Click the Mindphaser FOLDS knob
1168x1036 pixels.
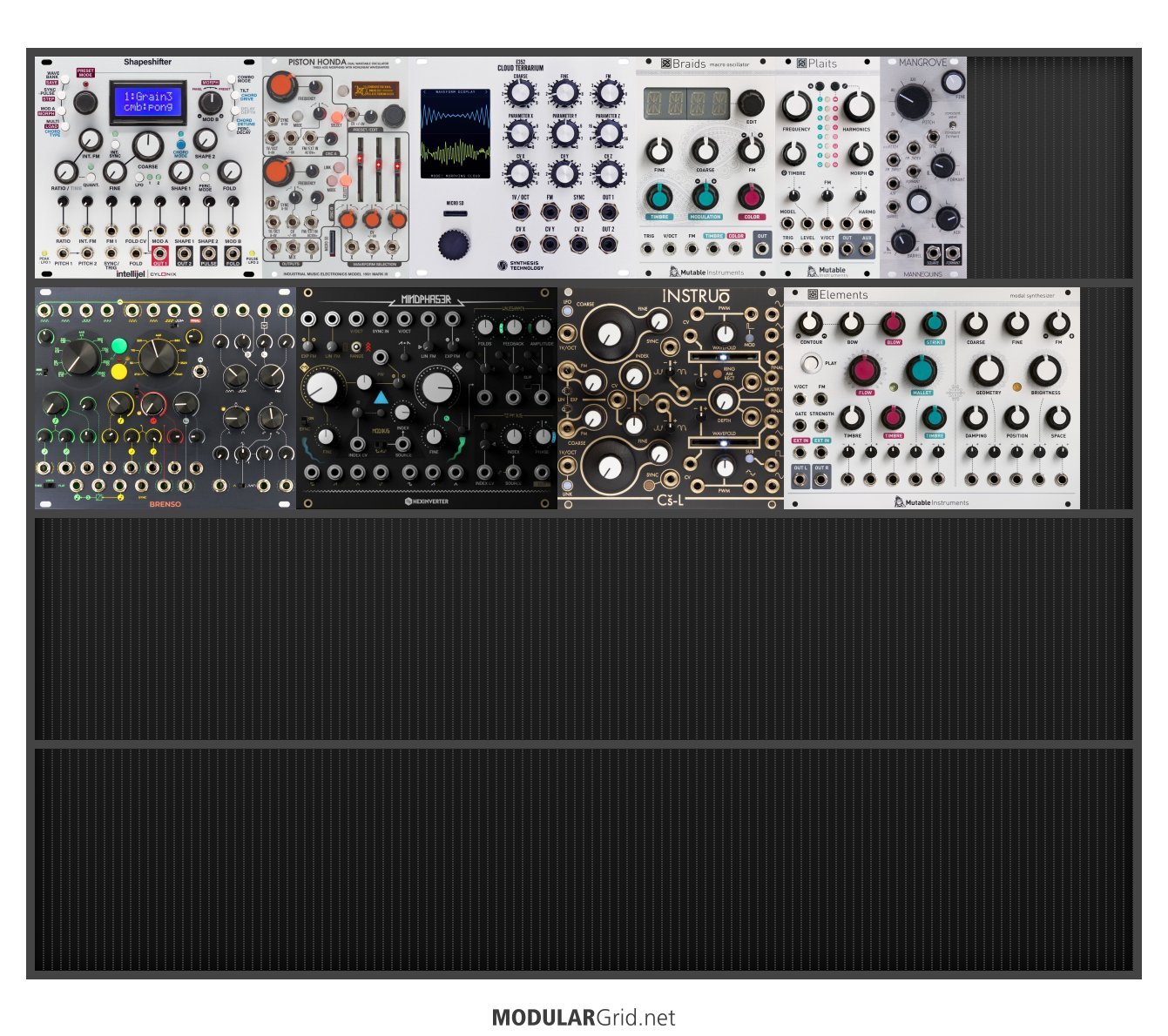pyautogui.click(x=485, y=327)
